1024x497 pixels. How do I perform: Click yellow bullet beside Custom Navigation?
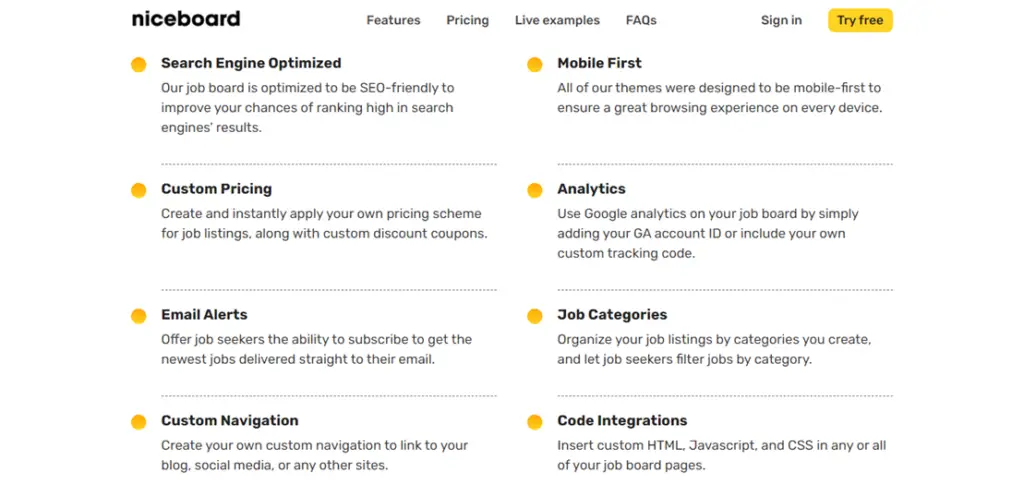point(138,422)
